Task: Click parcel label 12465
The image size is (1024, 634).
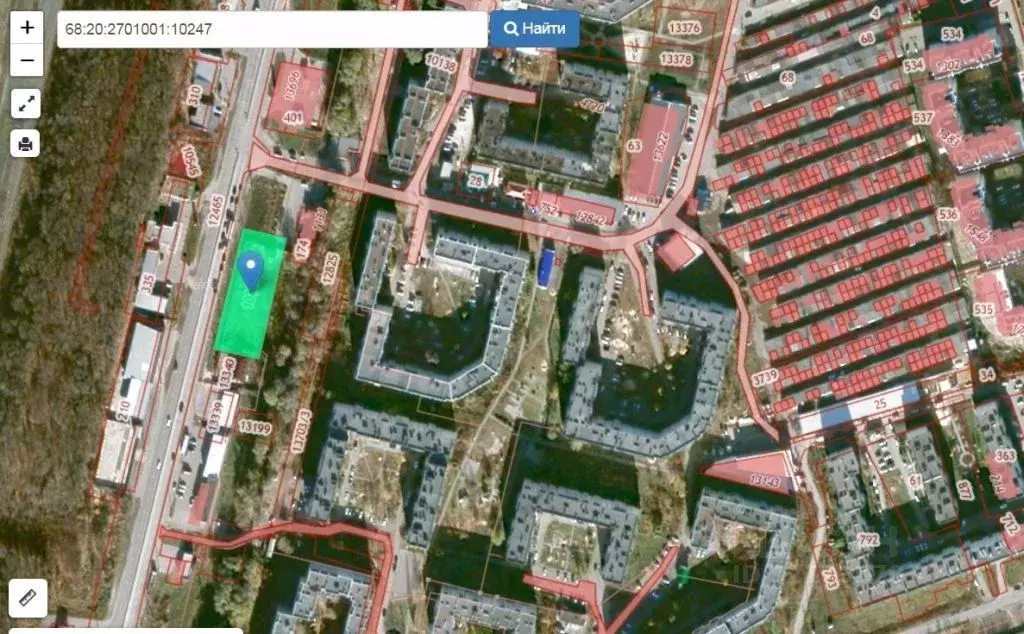Action: pos(215,210)
